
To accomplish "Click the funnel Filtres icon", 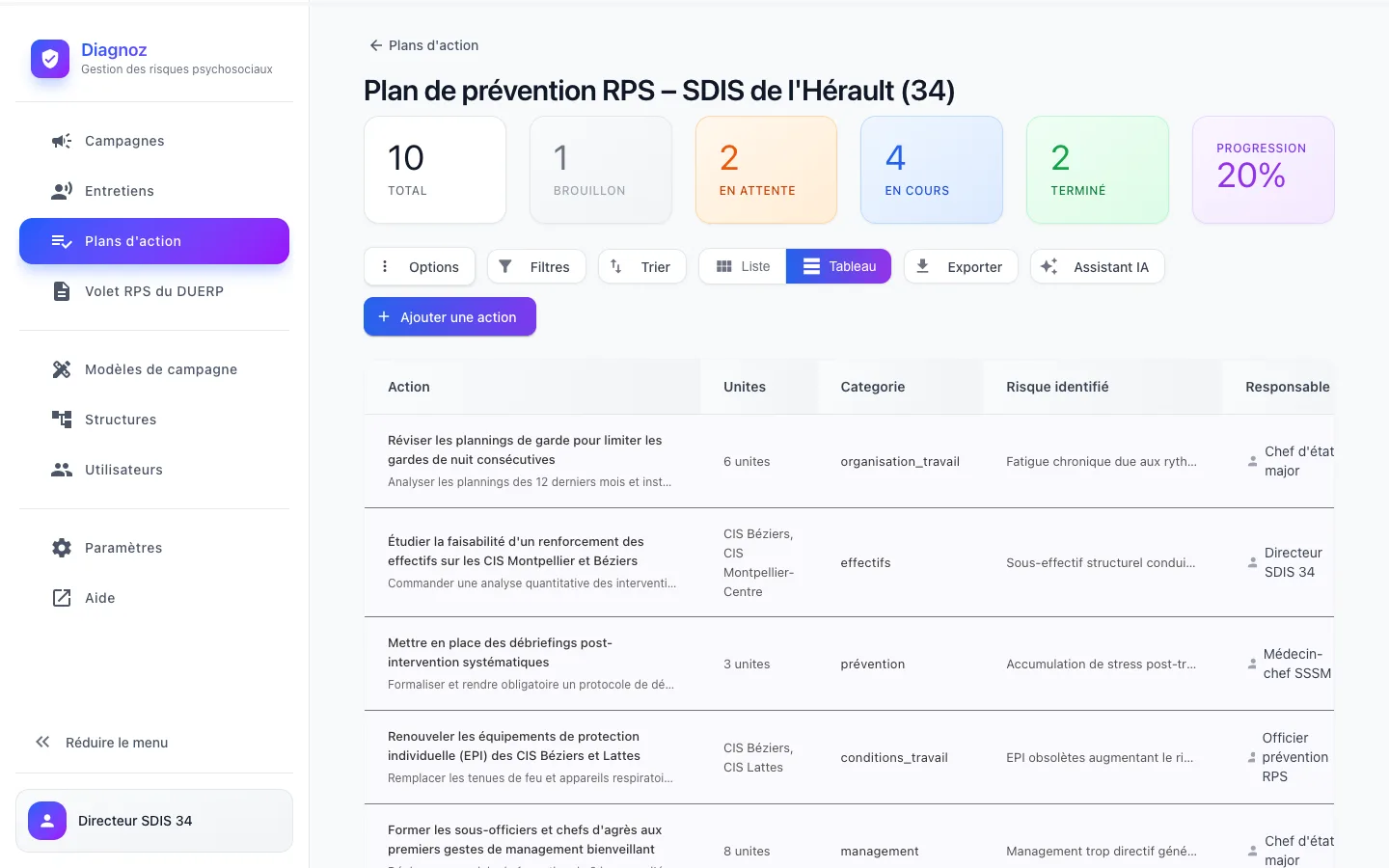I will (505, 266).
